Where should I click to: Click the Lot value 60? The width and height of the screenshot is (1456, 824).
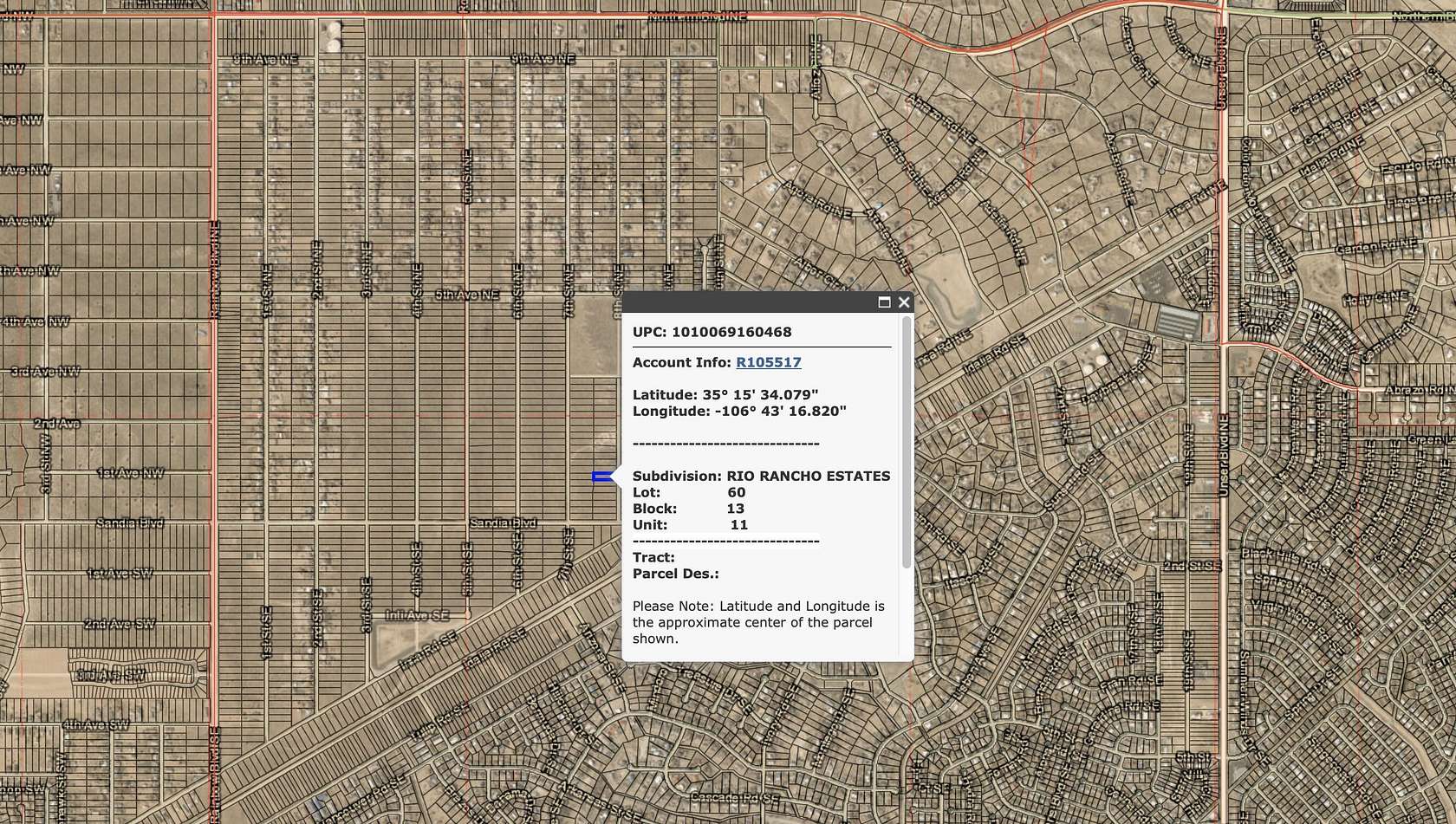737,492
